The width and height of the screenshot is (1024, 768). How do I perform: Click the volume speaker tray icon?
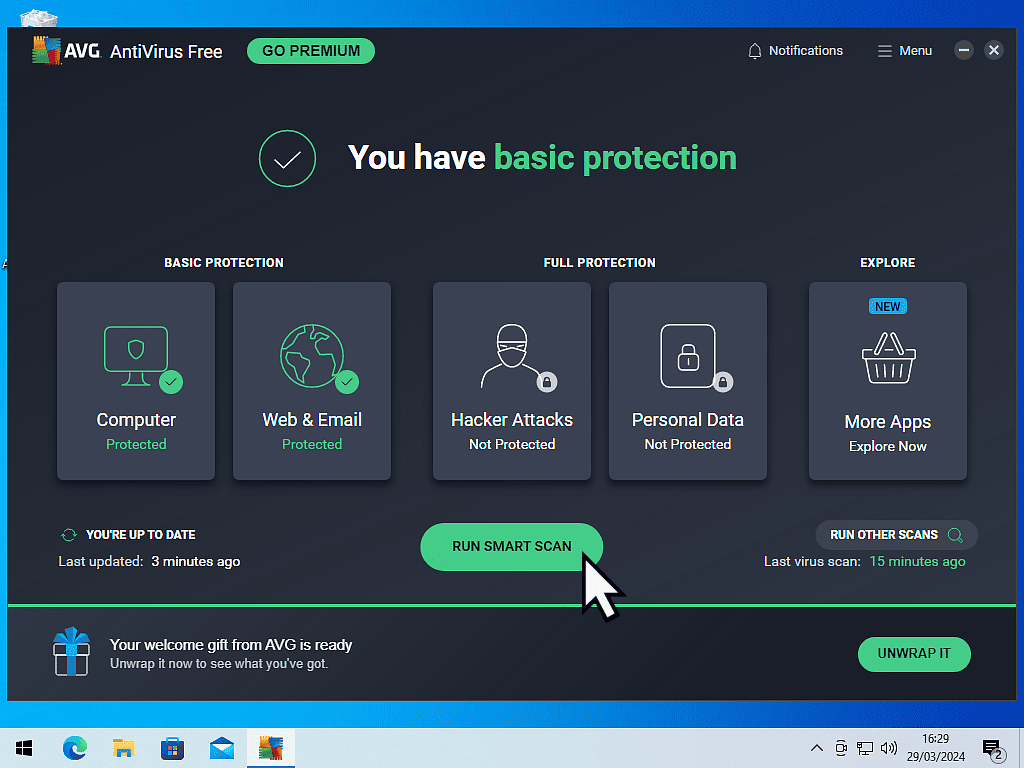(888, 748)
